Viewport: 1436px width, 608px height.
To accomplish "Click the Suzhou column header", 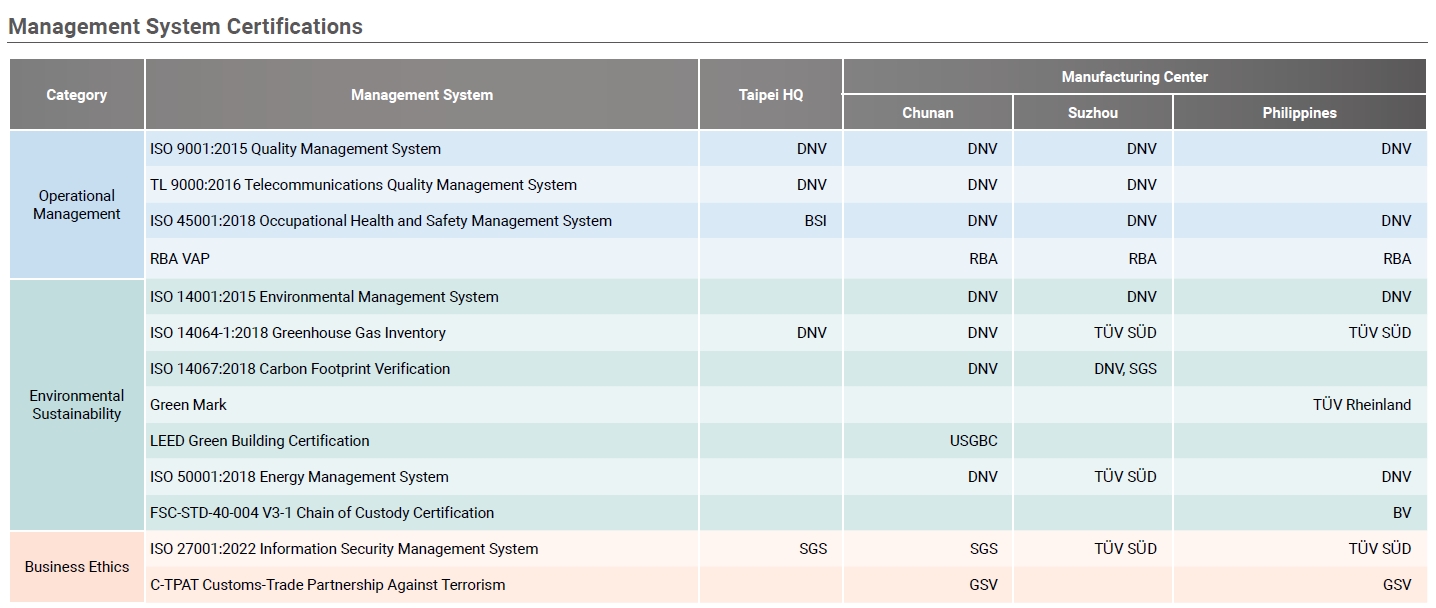I will (1092, 113).
